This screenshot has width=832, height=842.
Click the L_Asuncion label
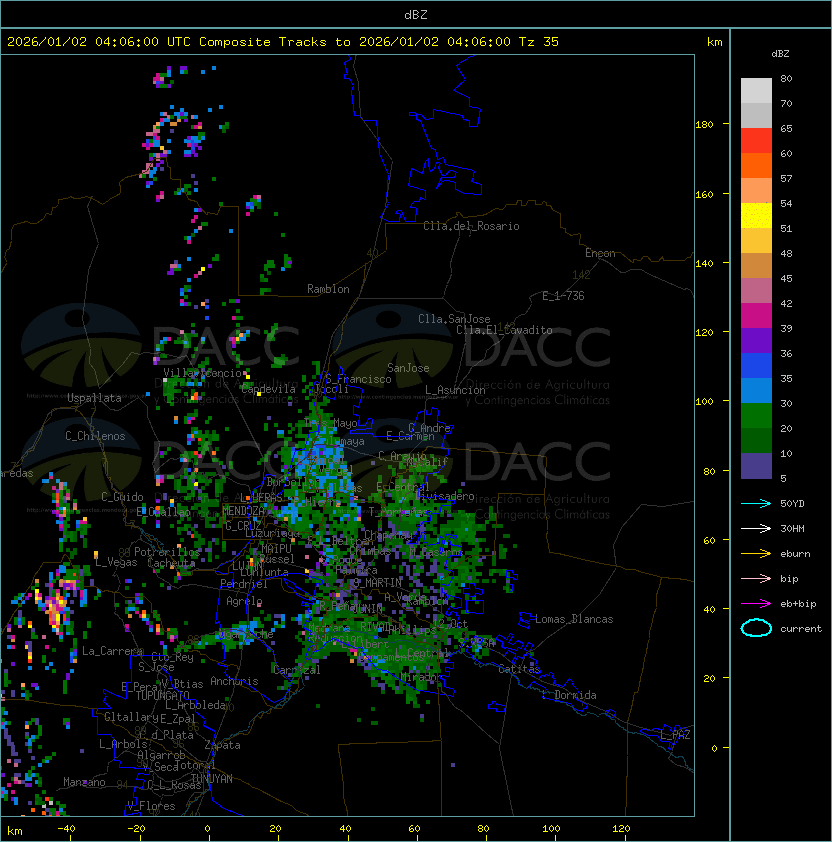(455, 390)
